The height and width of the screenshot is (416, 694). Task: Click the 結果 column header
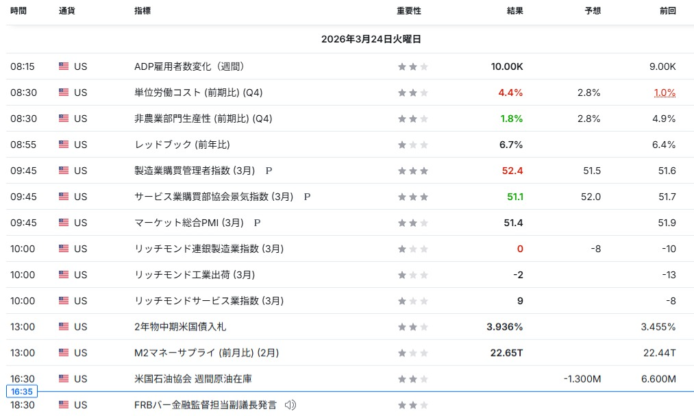point(514,11)
